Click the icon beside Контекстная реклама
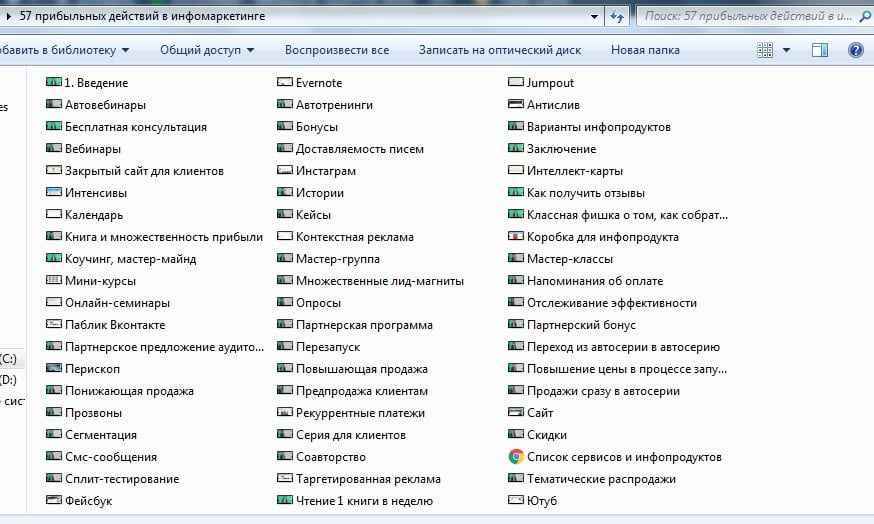The image size is (874, 524). coord(285,236)
